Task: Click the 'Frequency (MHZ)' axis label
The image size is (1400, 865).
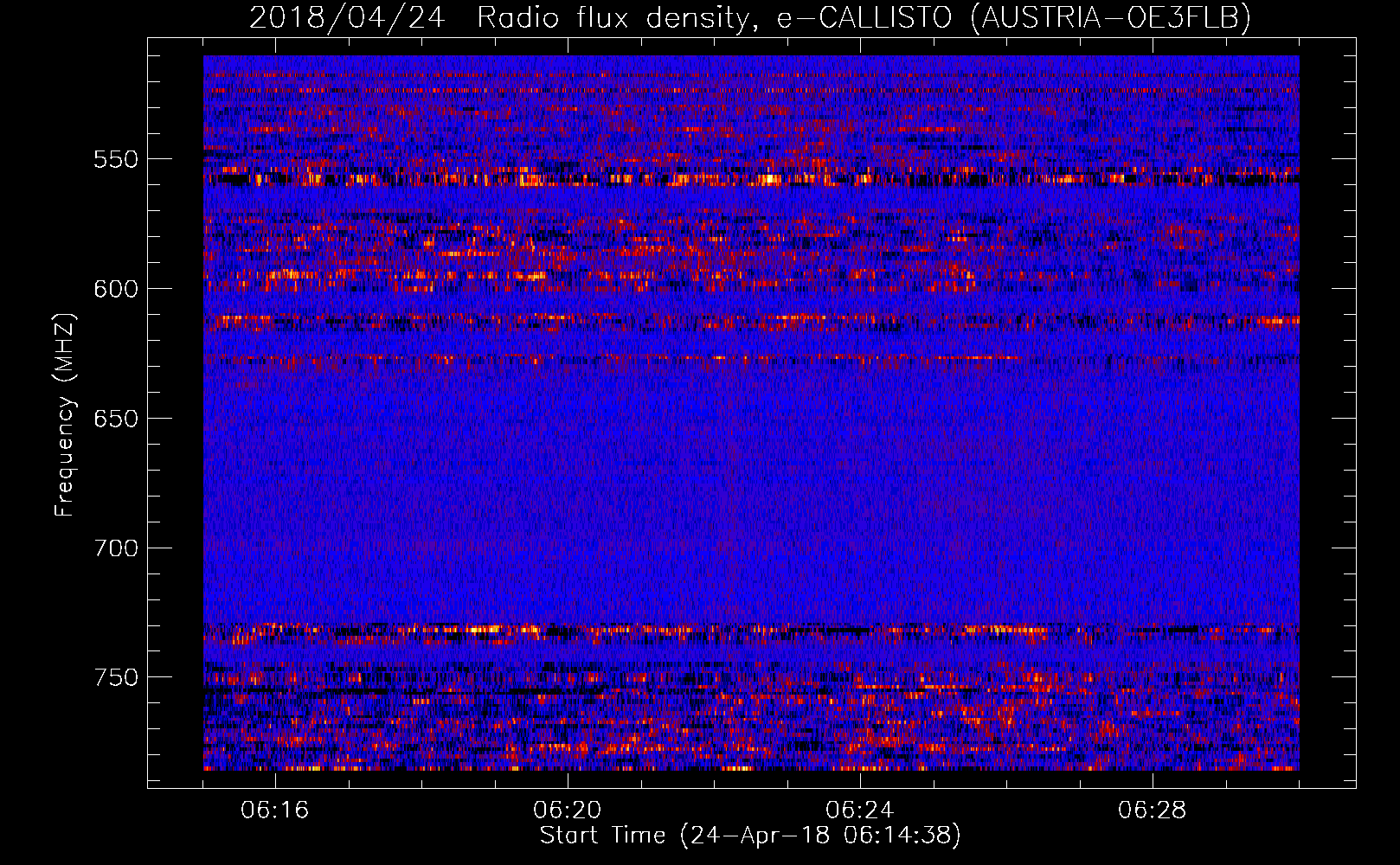Action: point(65,414)
